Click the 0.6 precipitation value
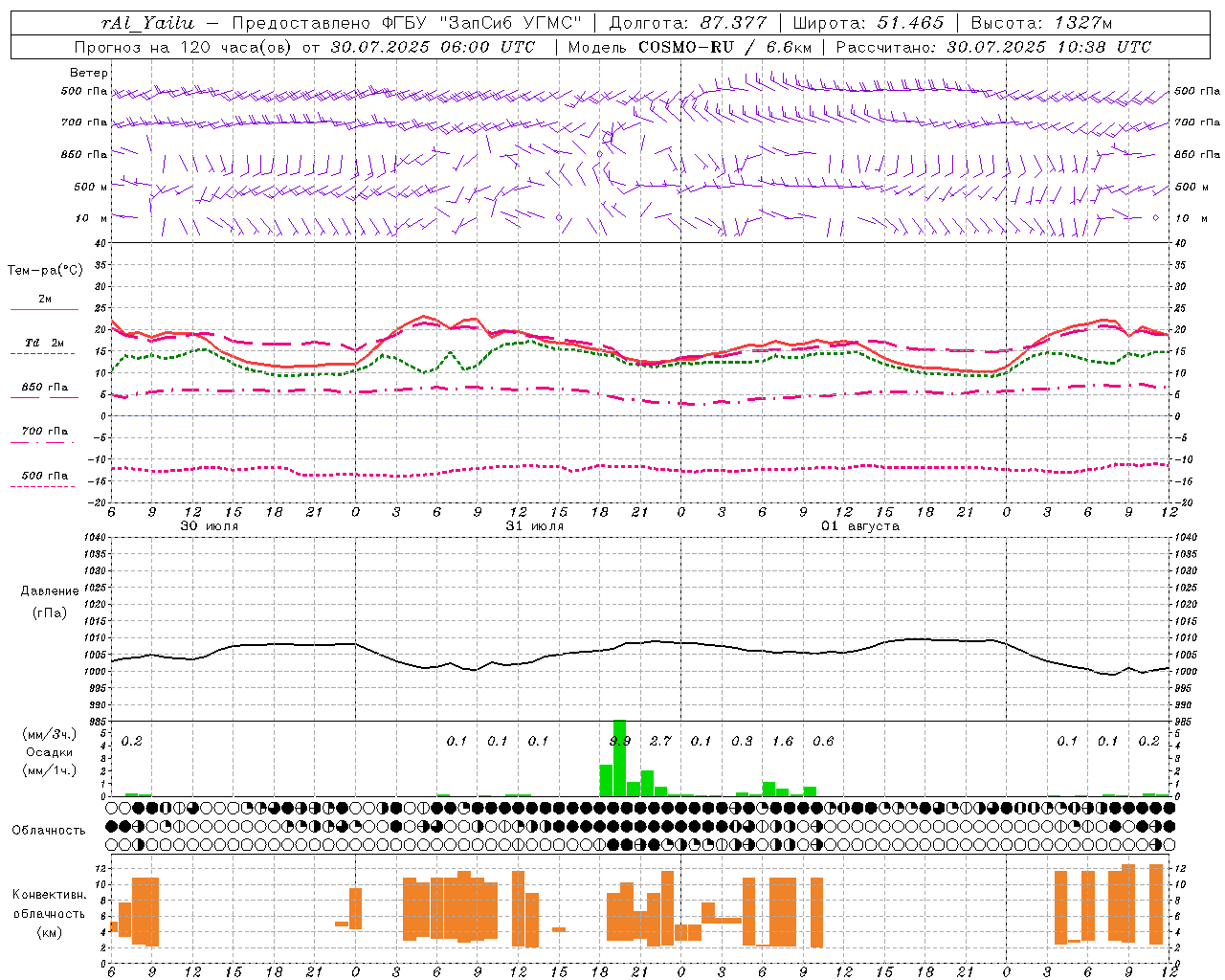Viewport: 1225px width, 980px height. click(823, 741)
